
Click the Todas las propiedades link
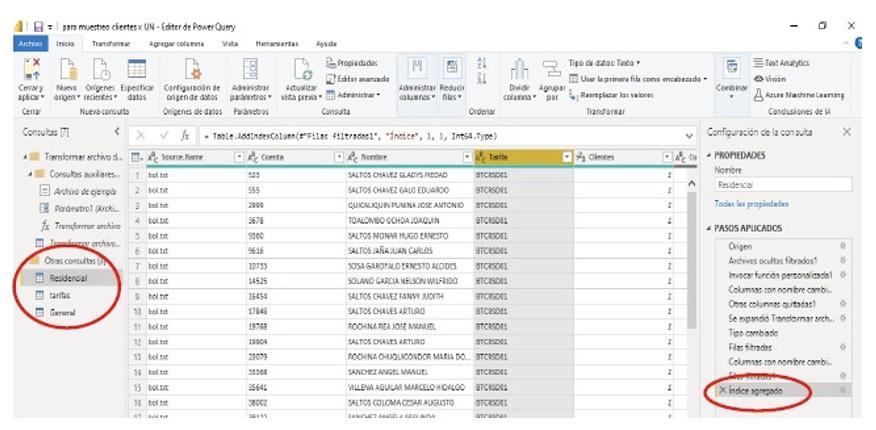point(751,203)
